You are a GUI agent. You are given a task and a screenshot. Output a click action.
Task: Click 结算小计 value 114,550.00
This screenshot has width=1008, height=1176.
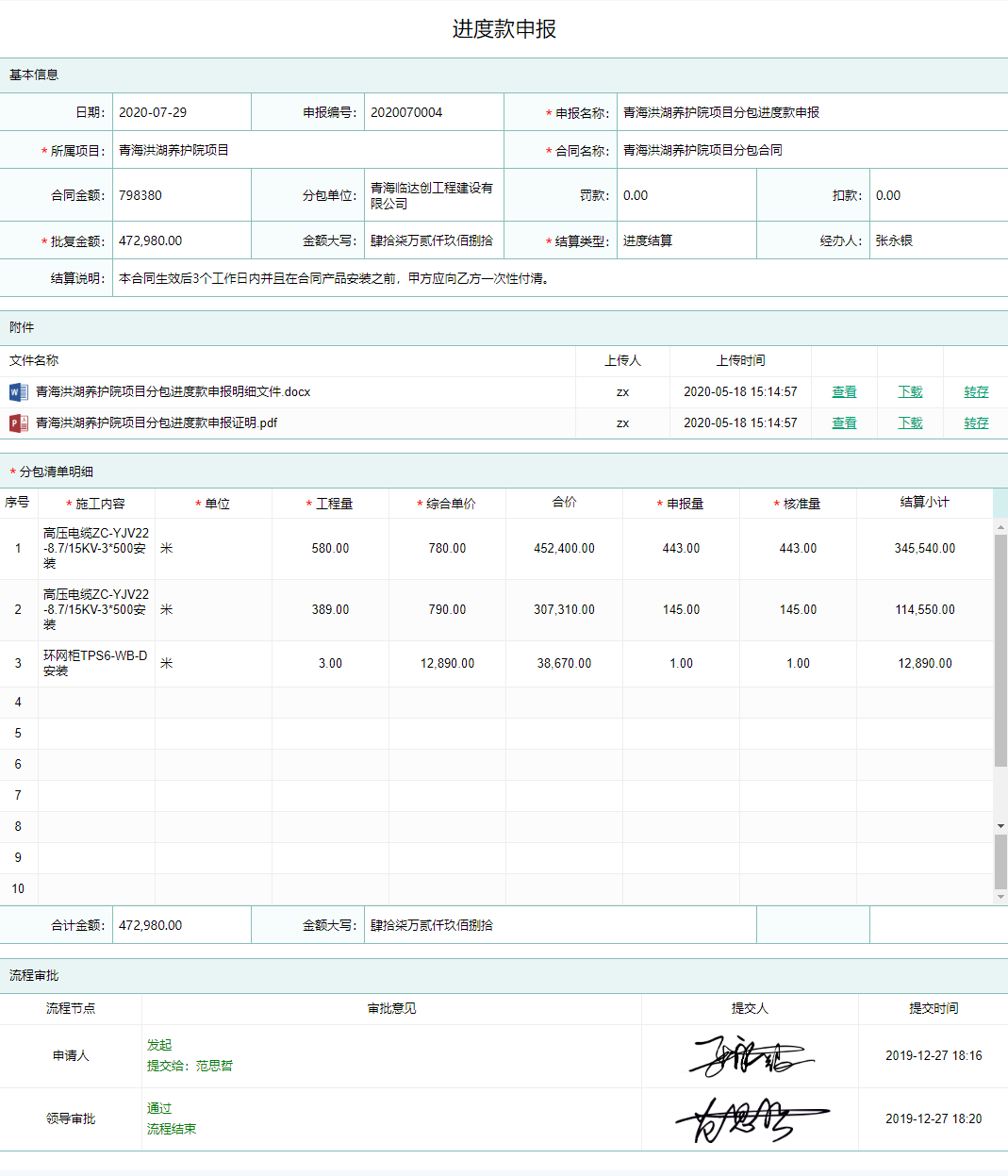point(925,609)
